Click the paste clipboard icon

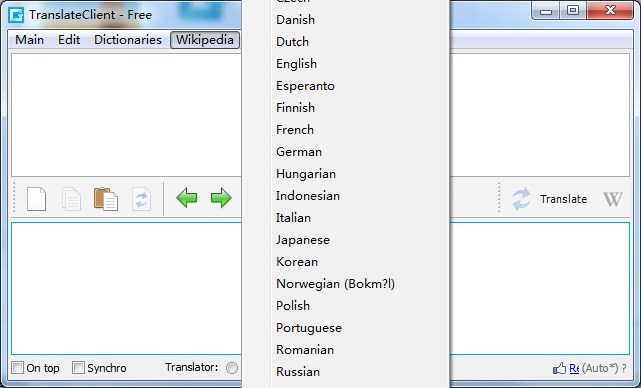[x=106, y=199]
